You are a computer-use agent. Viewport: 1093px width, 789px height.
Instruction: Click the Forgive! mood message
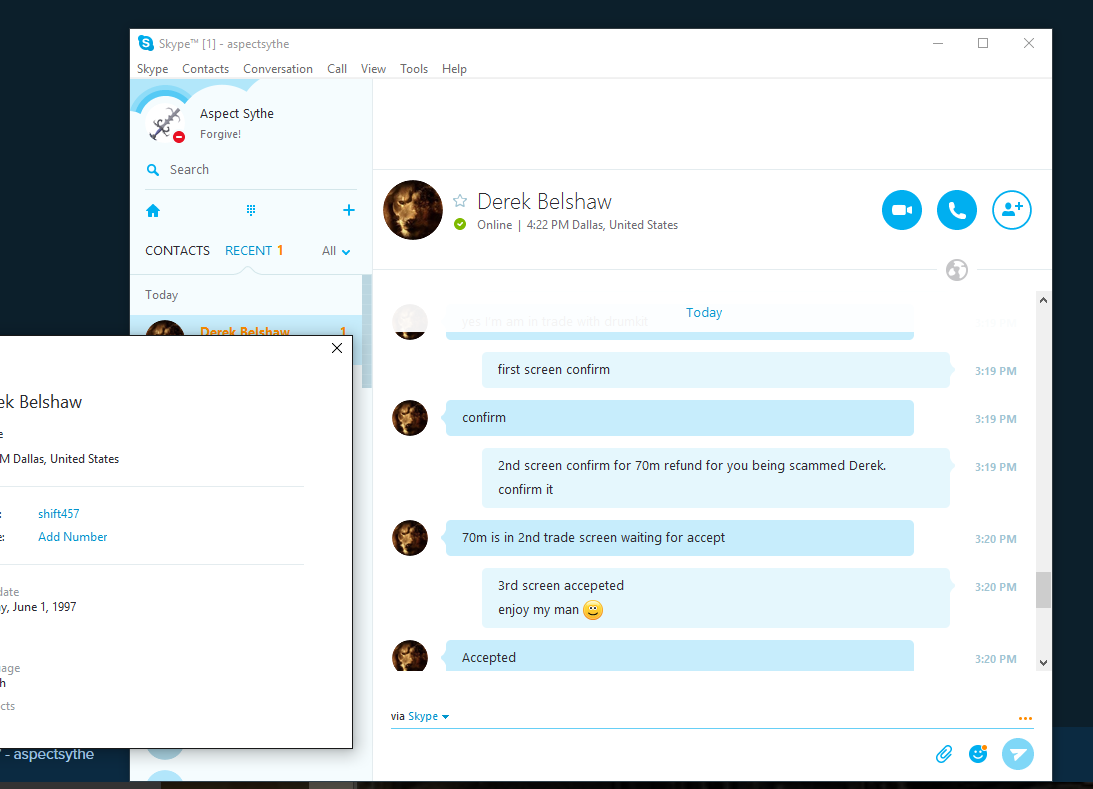click(220, 135)
